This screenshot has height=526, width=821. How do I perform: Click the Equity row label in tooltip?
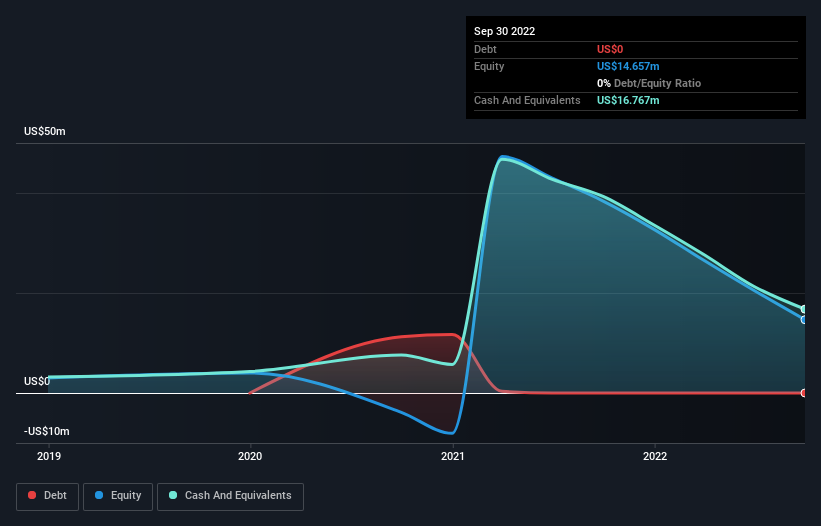tap(489, 66)
